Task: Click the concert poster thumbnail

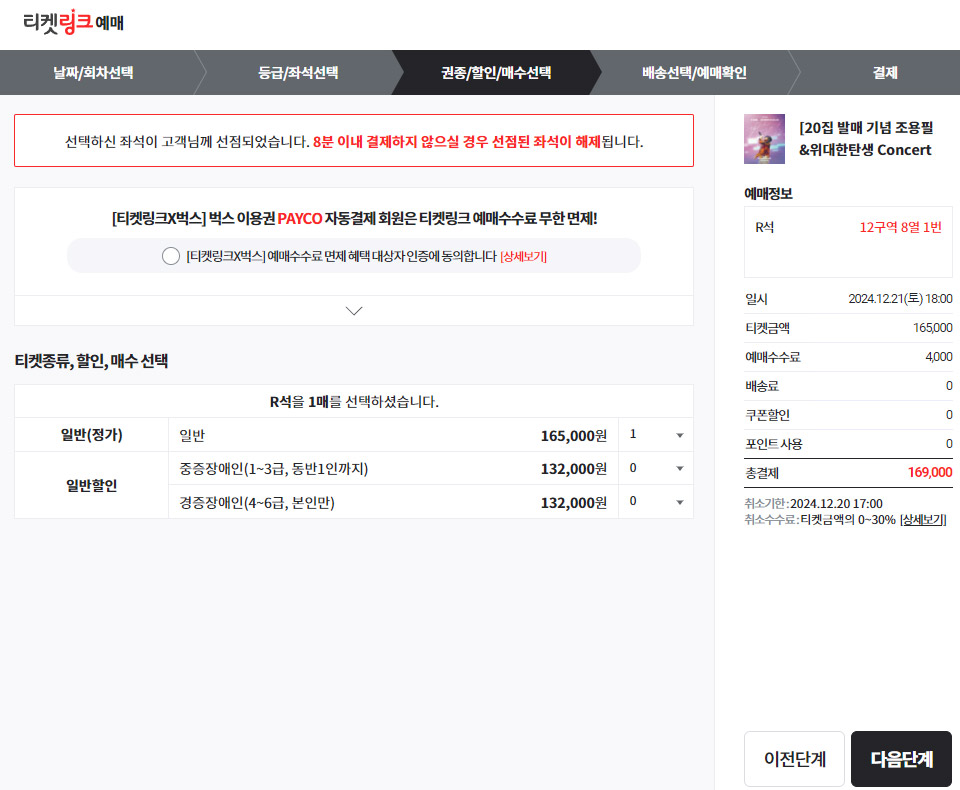Action: [x=764, y=139]
